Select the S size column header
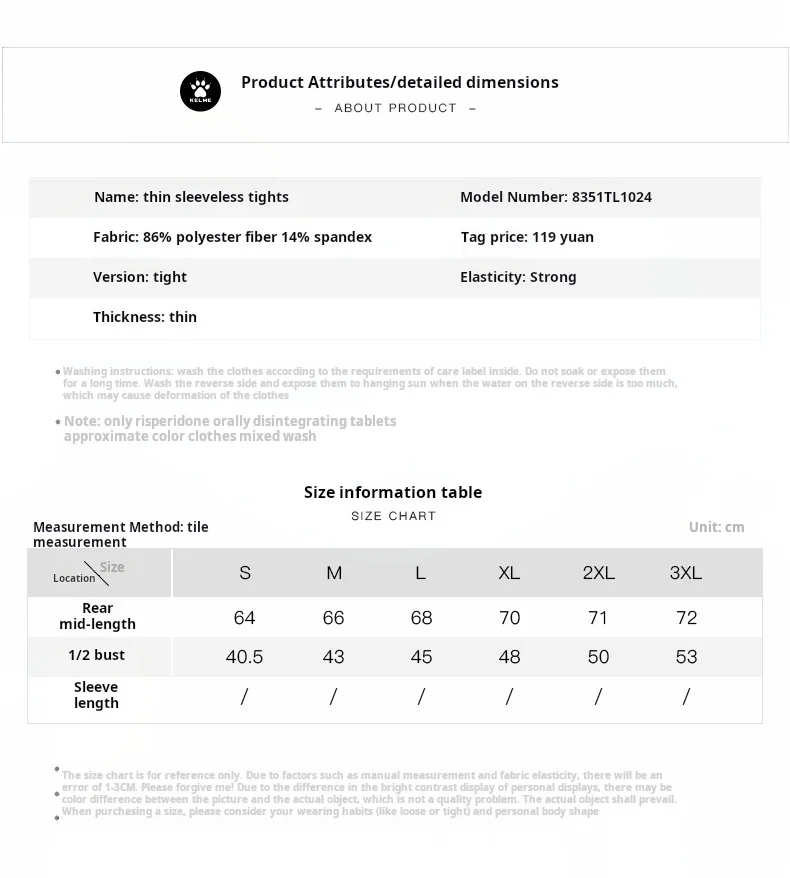Screen dimensions: 790x878 (245, 573)
